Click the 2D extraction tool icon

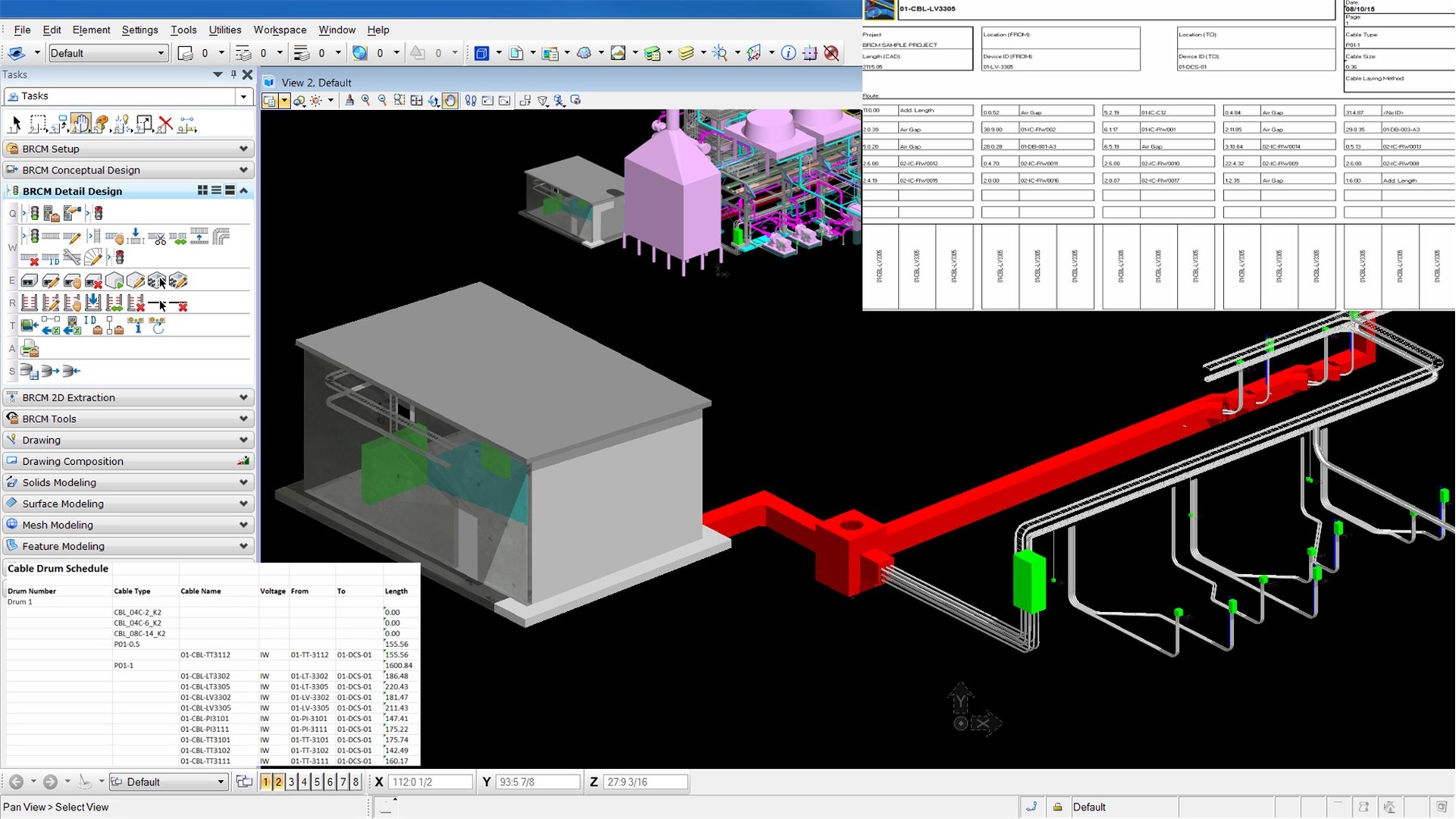[14, 397]
